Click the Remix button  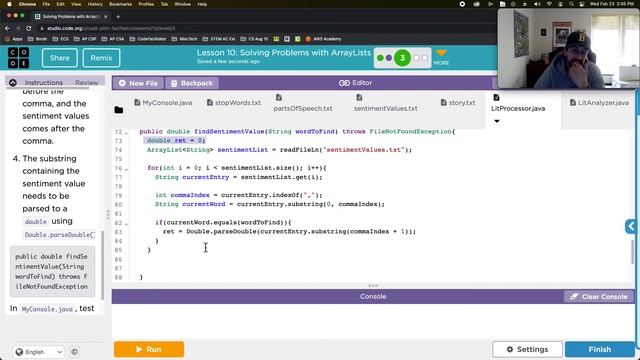(101, 58)
